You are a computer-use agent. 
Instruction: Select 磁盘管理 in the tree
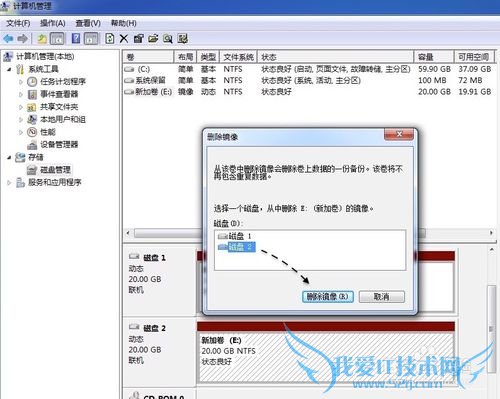pyautogui.click(x=55, y=170)
